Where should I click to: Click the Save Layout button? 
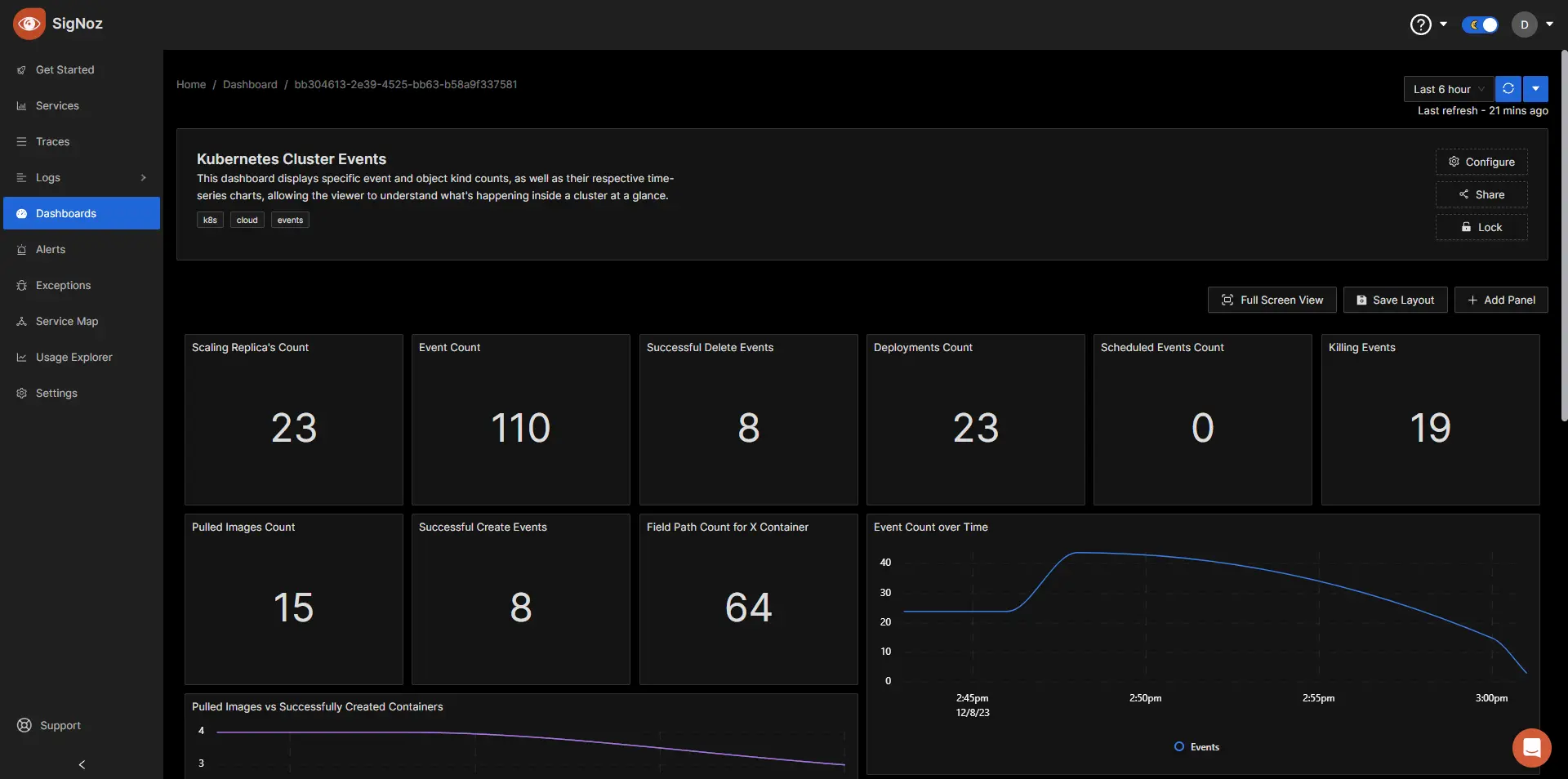pos(1395,300)
